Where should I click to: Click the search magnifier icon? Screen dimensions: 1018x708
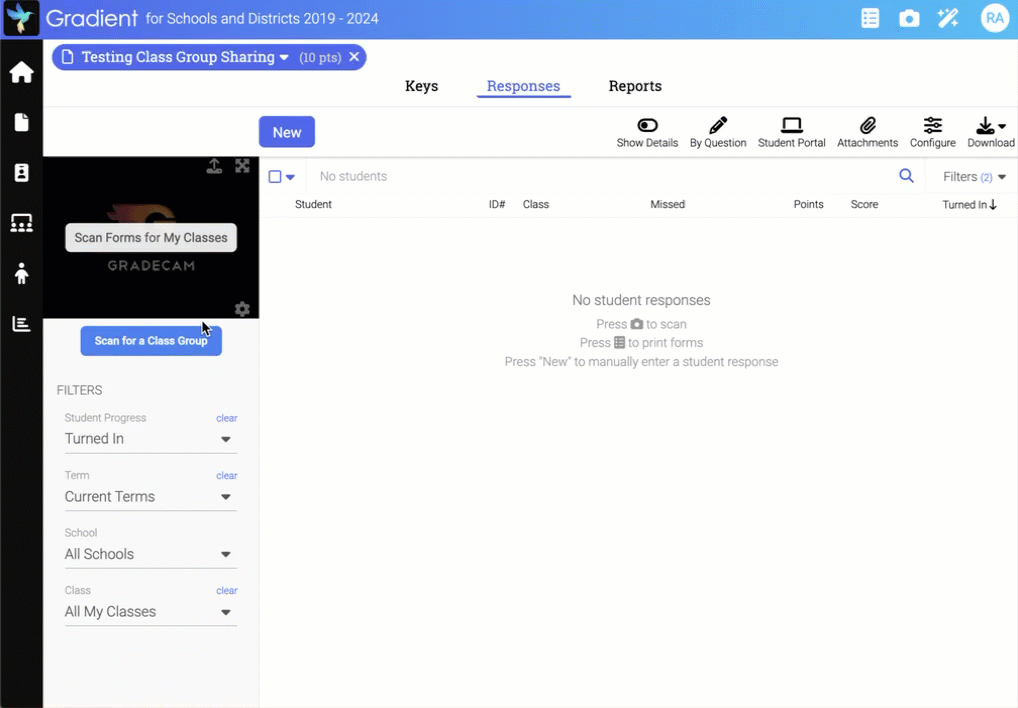point(906,176)
